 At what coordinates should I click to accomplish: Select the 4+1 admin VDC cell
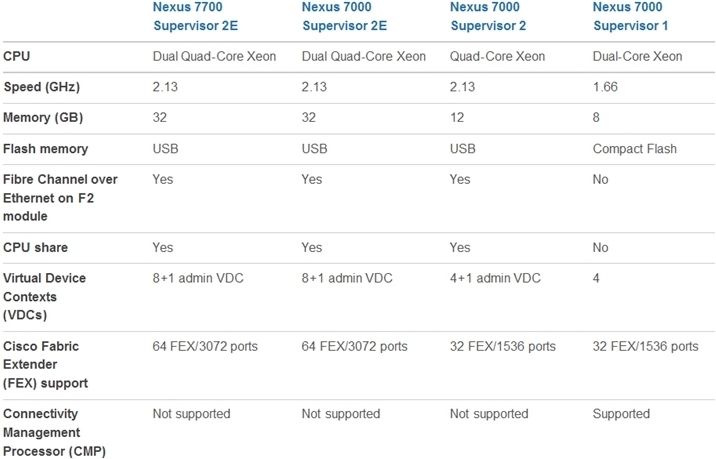pos(495,278)
